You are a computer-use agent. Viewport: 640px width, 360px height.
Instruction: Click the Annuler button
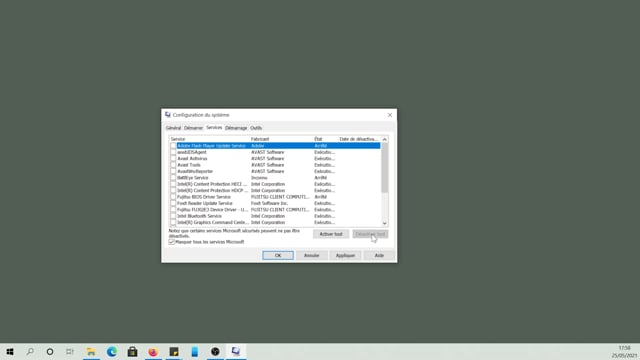311,256
